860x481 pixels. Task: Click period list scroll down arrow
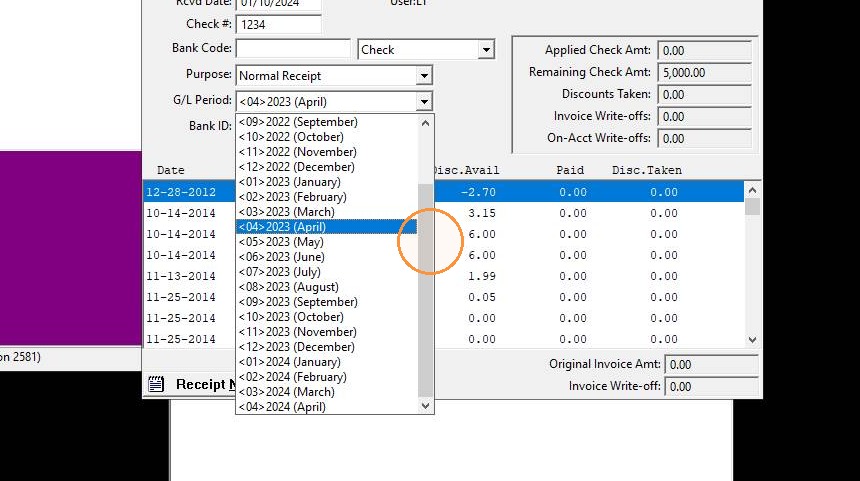pos(426,406)
